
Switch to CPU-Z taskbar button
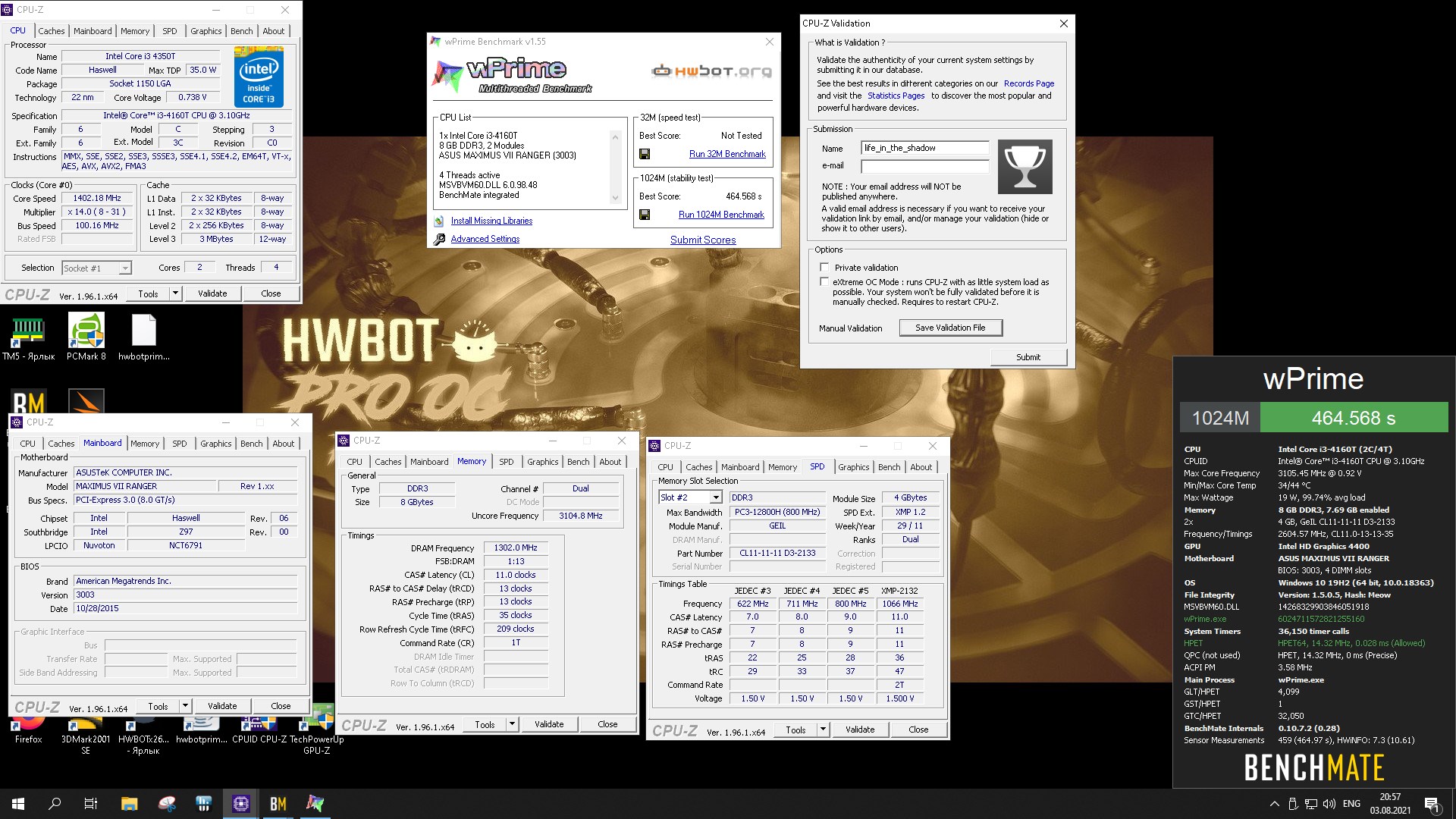pyautogui.click(x=241, y=804)
